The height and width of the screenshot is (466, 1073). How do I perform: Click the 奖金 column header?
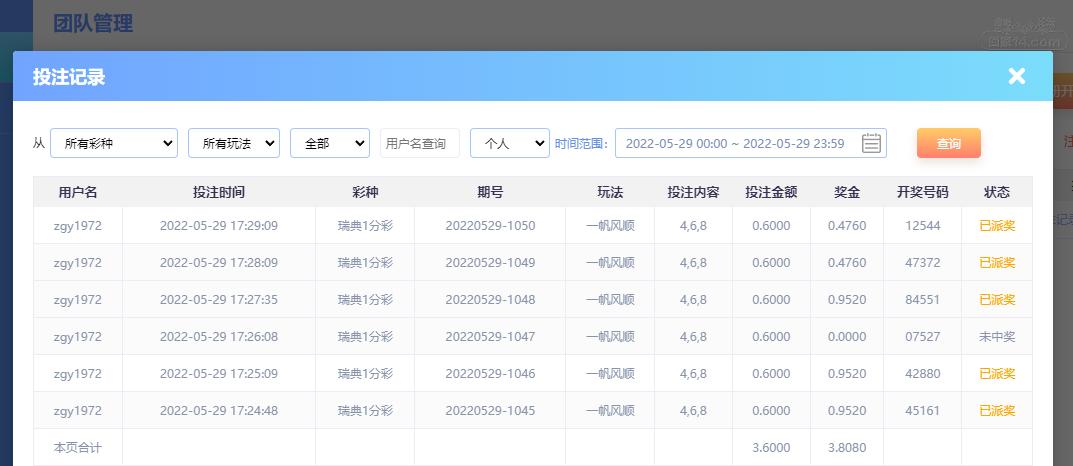(x=847, y=192)
